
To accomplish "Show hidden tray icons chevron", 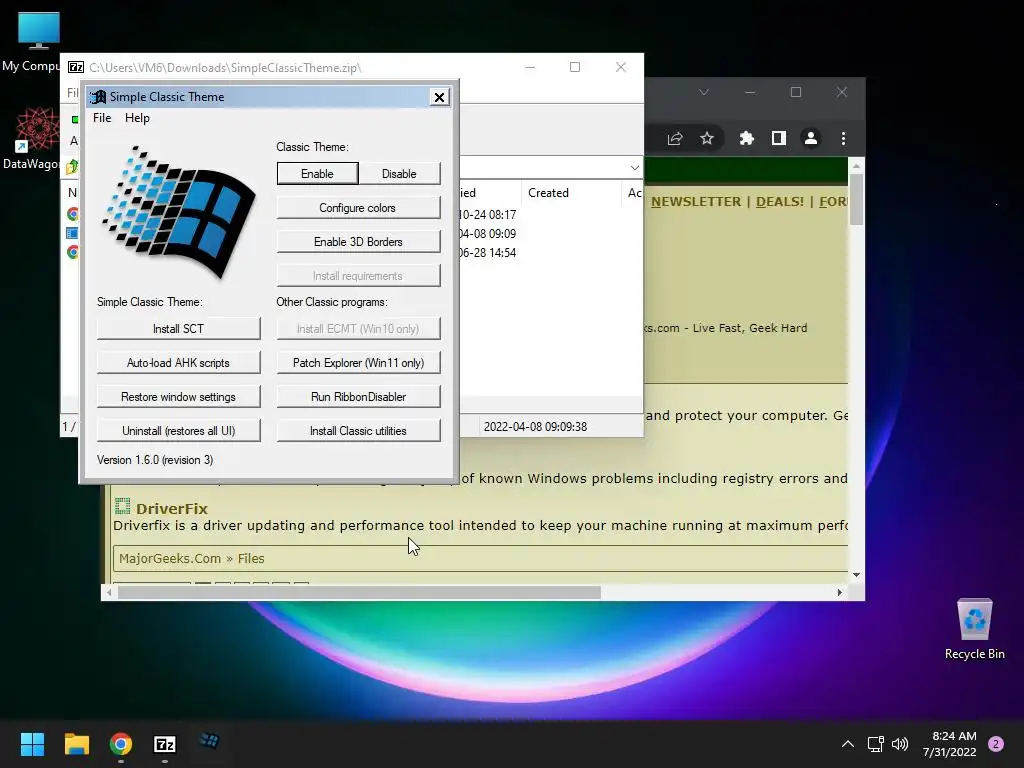I will pos(848,744).
